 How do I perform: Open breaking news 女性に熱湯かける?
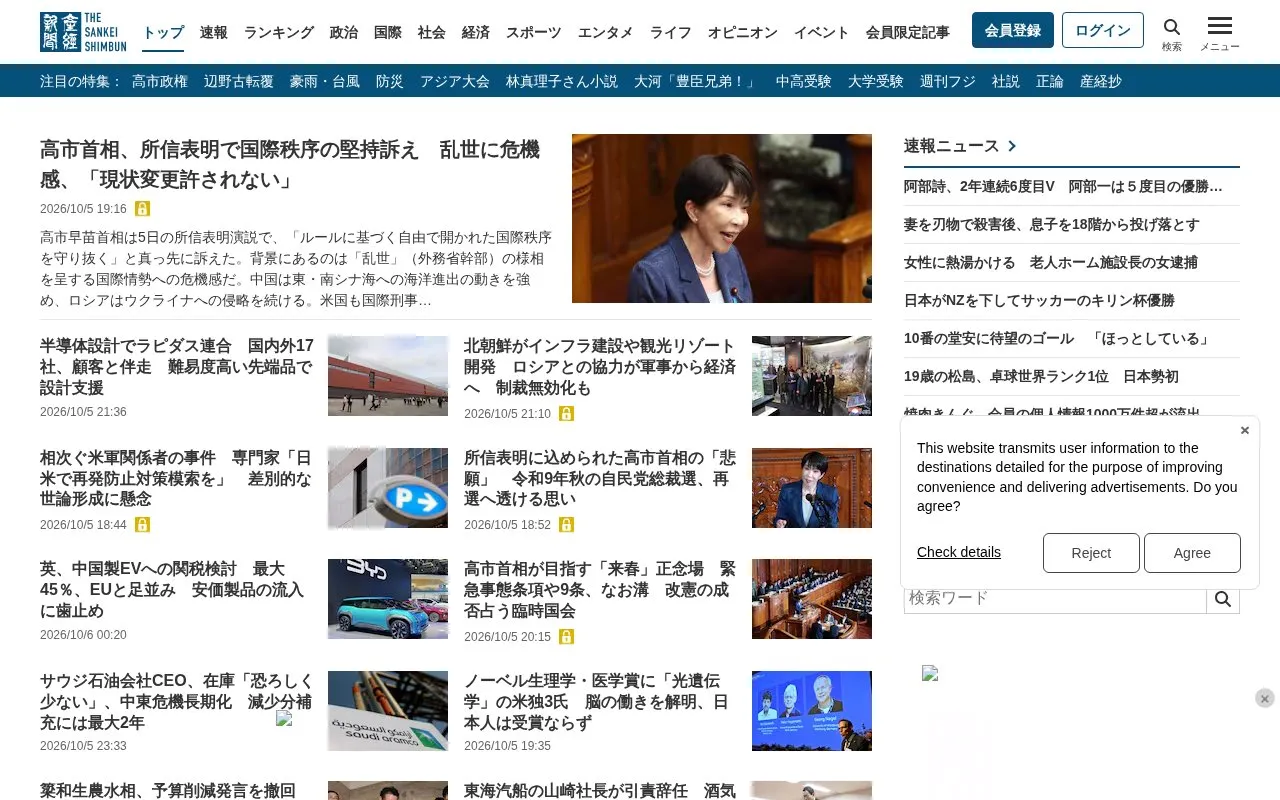tap(1050, 262)
